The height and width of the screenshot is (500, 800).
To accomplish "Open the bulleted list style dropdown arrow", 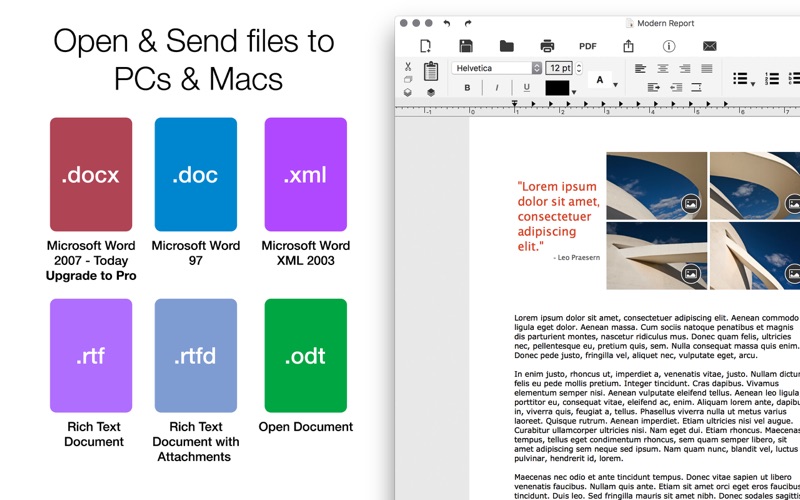I will point(753,84).
